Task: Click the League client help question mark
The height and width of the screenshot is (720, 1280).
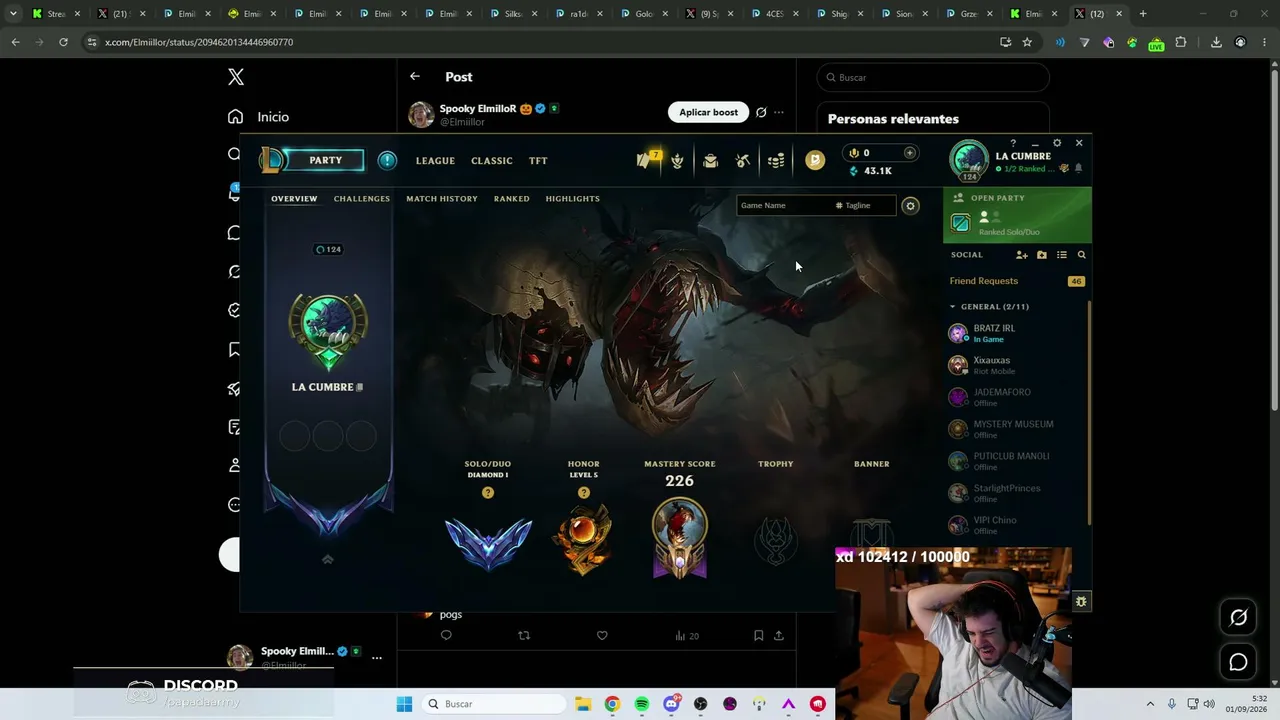Action: coord(1013,143)
